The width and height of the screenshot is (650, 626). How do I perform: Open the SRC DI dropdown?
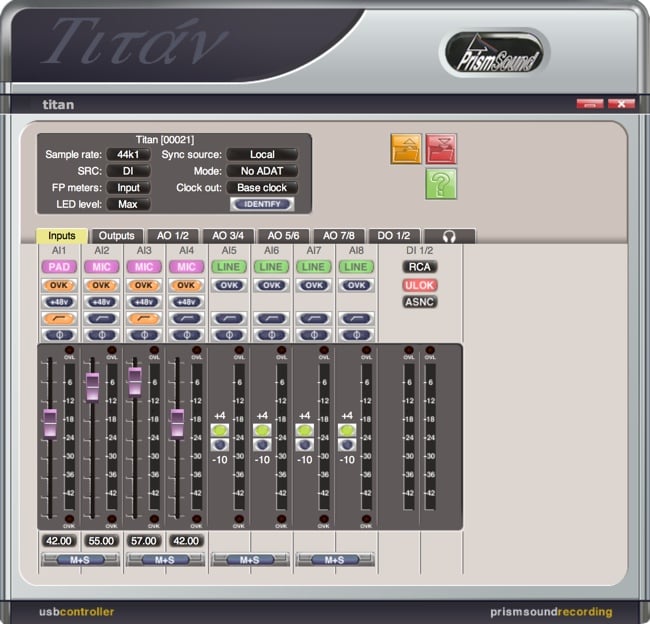(x=128, y=171)
